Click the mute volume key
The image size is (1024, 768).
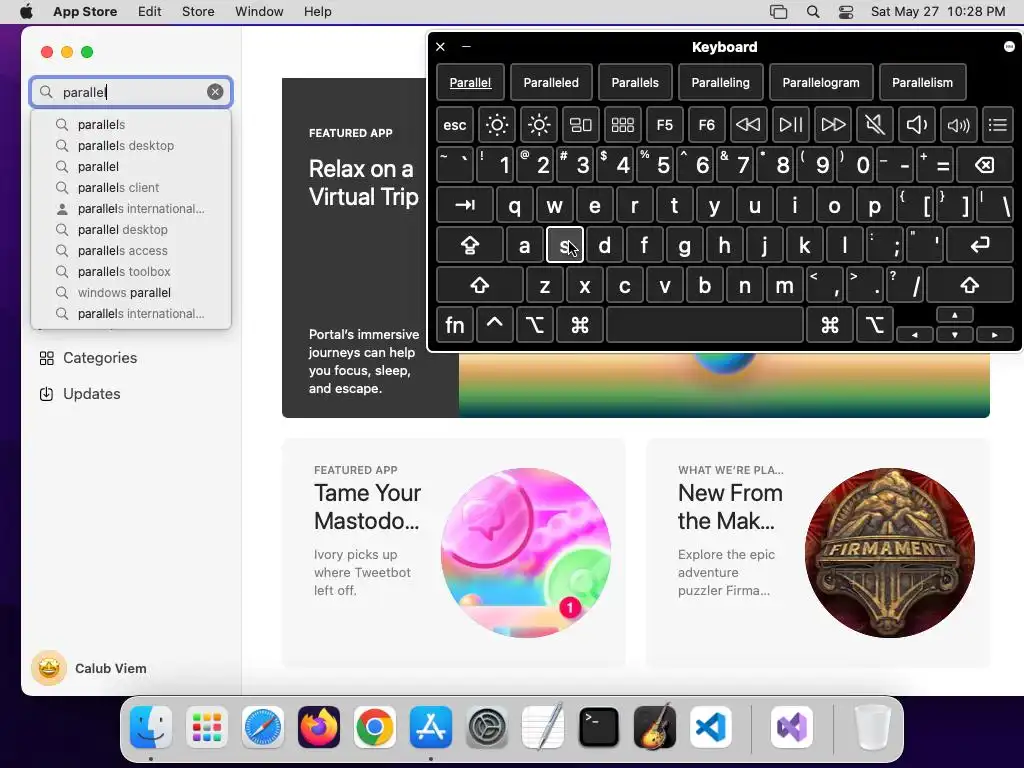[x=874, y=125]
